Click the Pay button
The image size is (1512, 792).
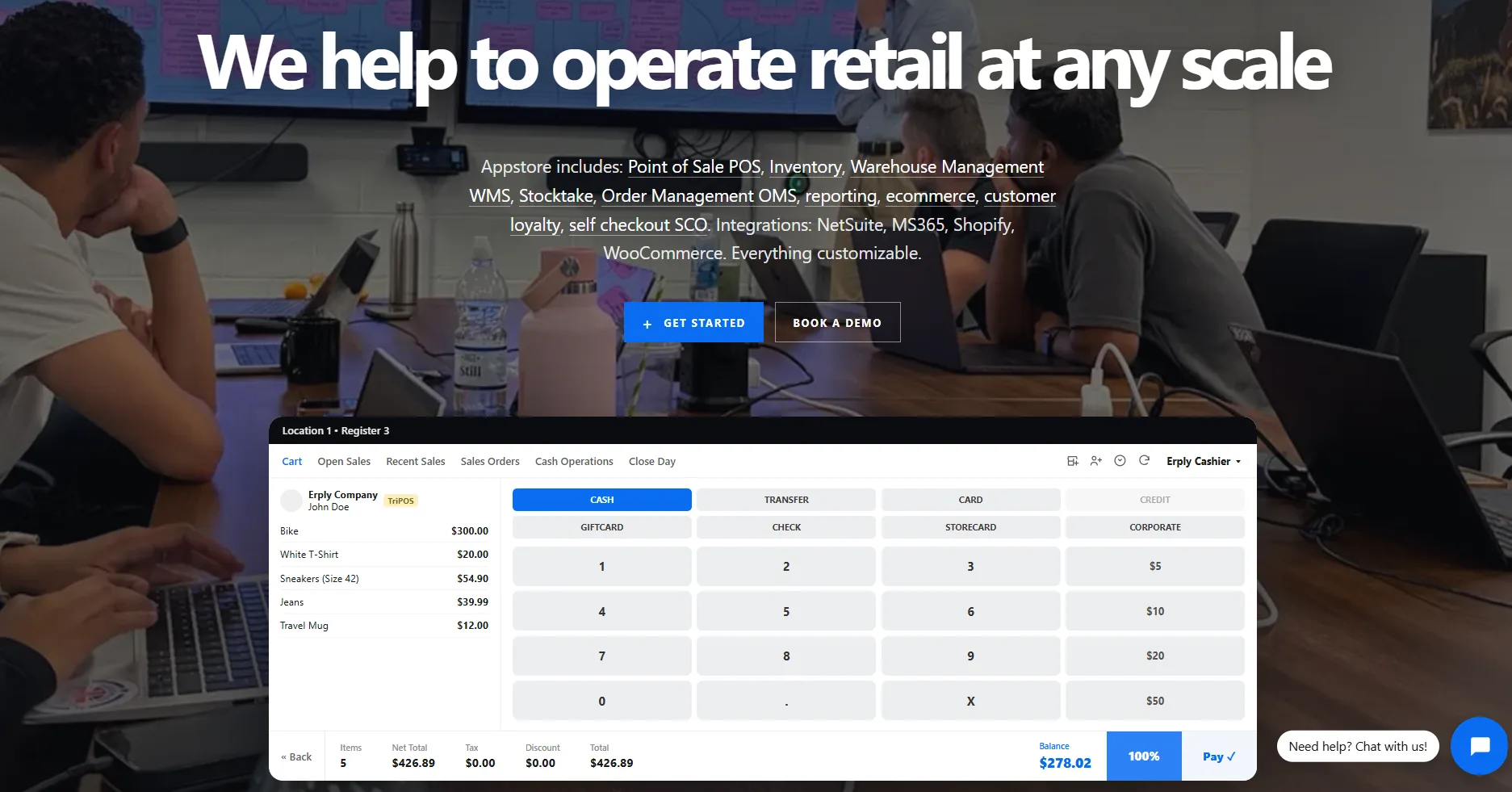[x=1219, y=756]
